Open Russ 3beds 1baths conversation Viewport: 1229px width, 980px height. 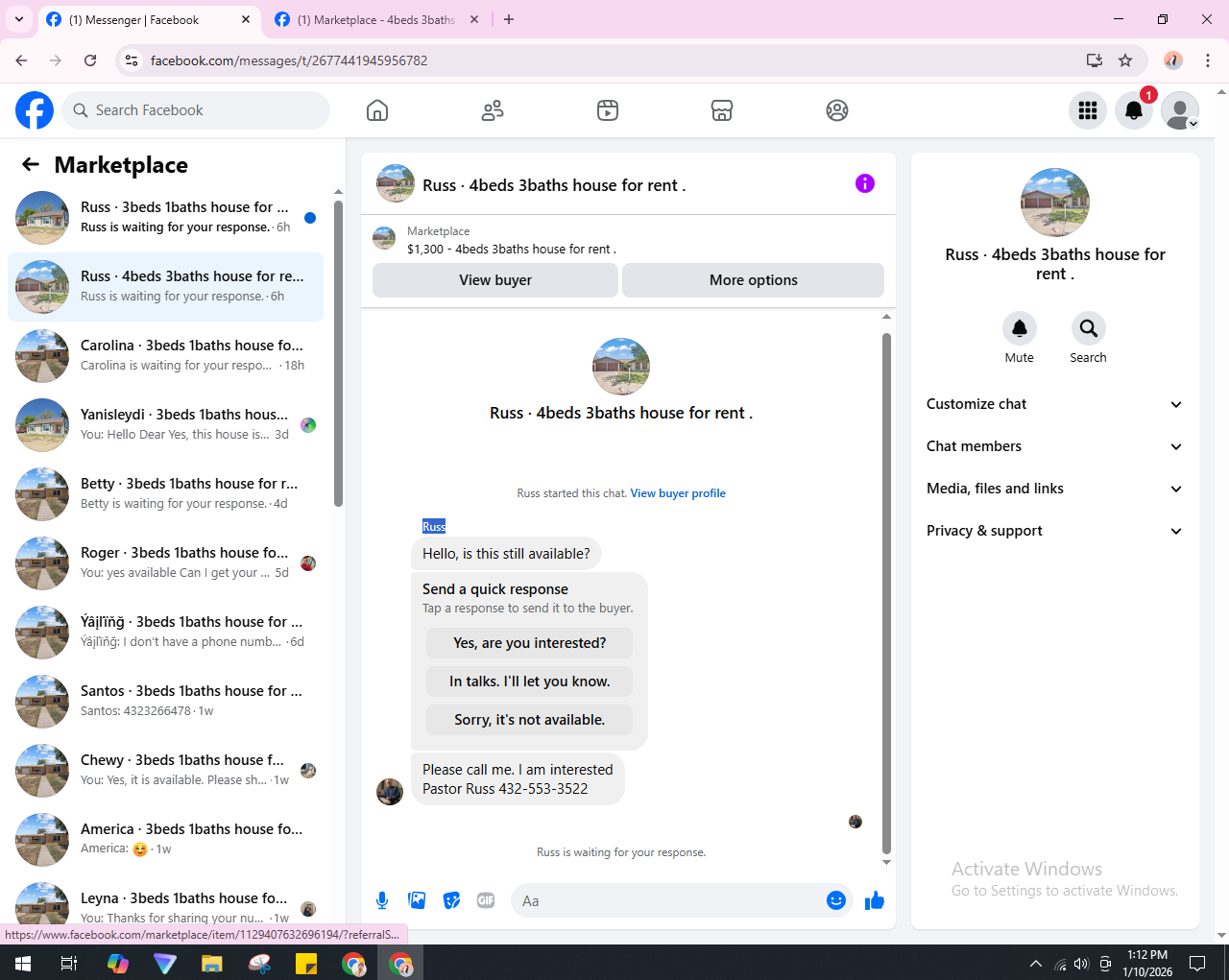click(165, 218)
